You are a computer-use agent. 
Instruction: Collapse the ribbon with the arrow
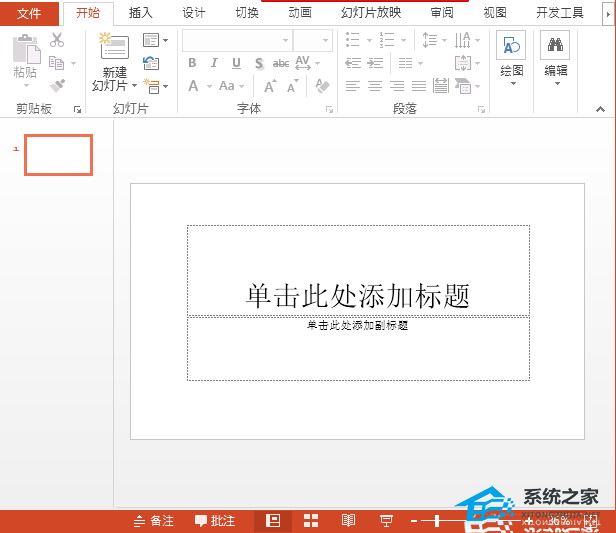point(600,109)
